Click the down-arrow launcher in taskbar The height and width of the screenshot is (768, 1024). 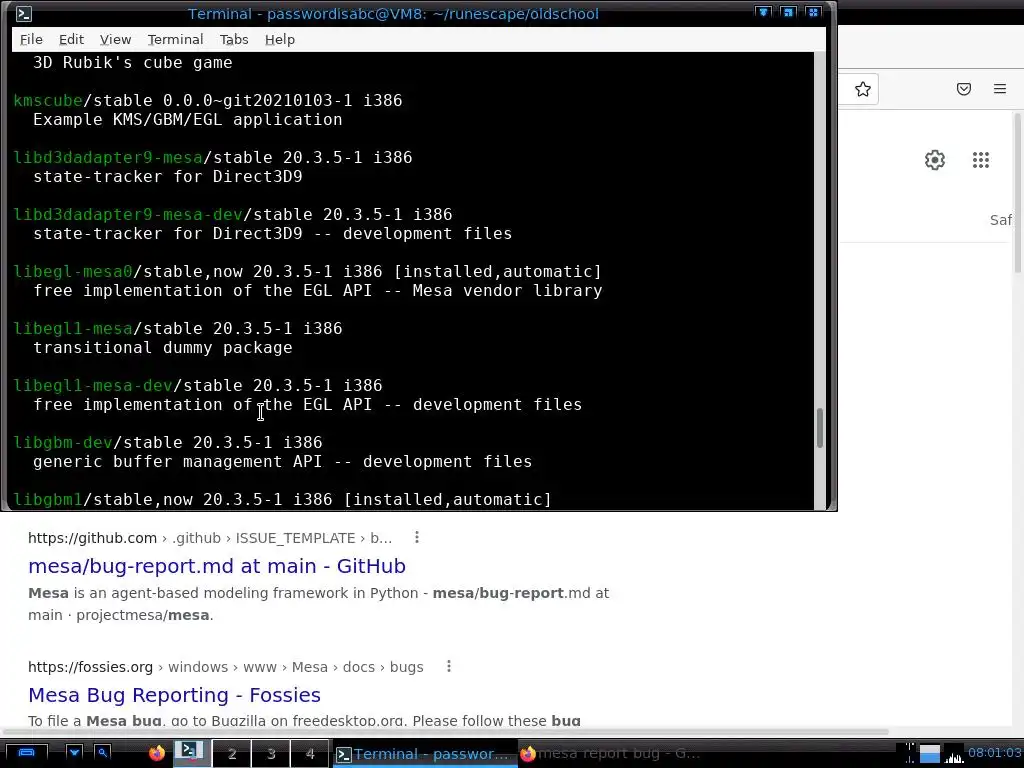tap(74, 753)
